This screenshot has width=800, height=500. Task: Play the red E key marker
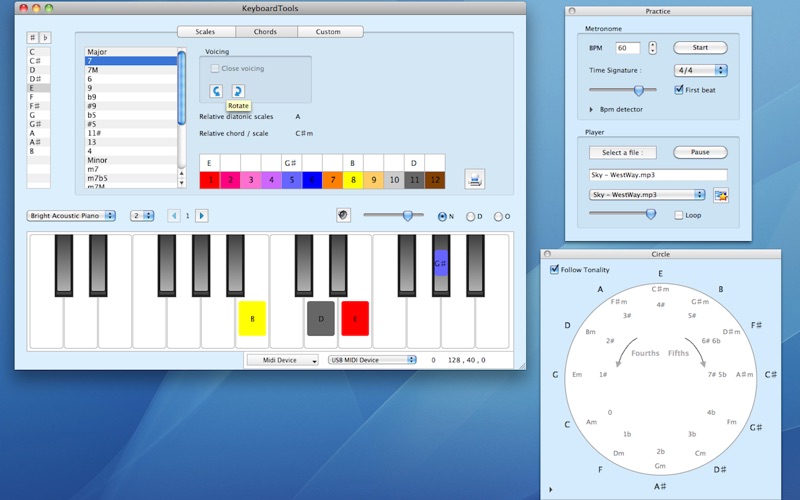355,318
